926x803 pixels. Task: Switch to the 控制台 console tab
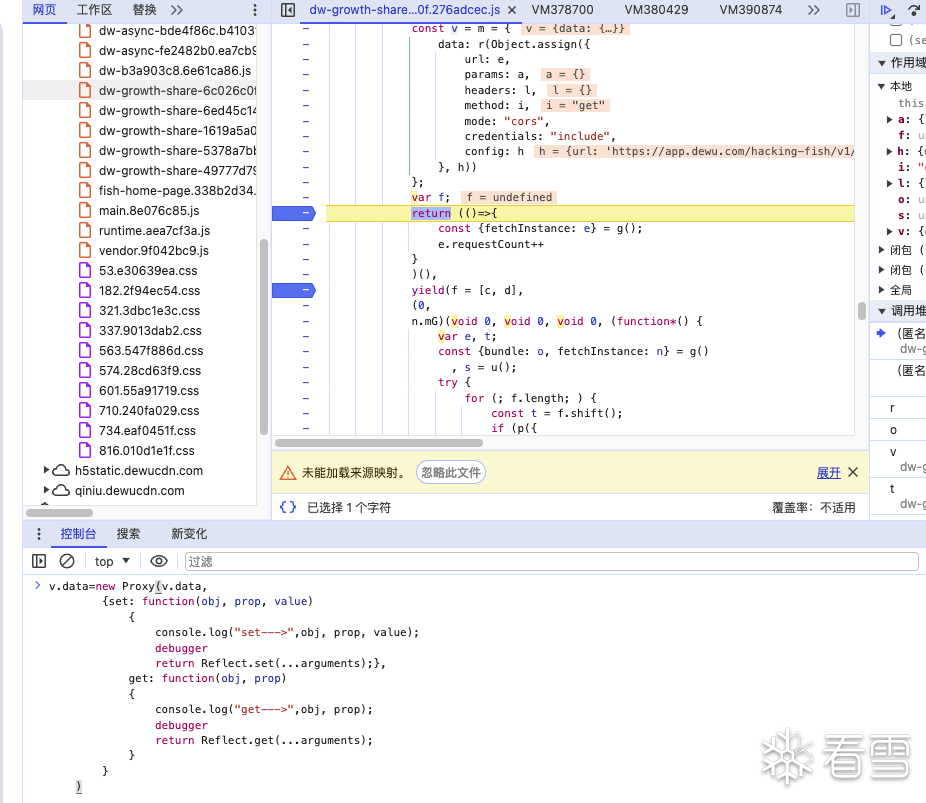[x=78, y=534]
